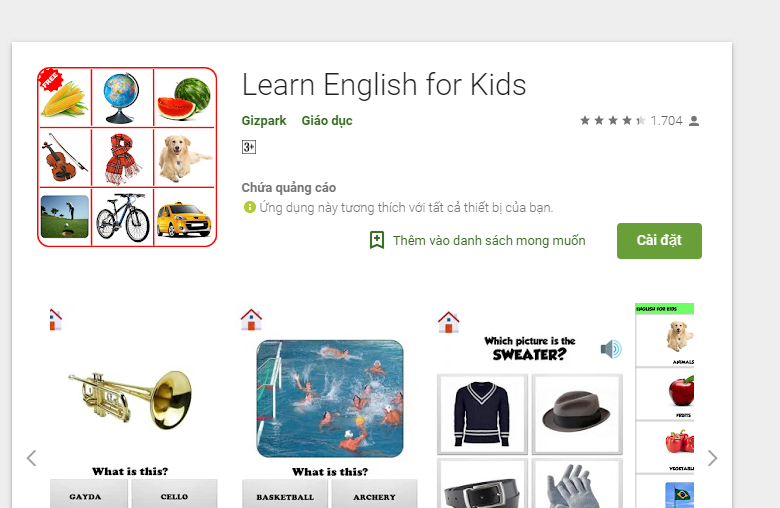Open the English for Kids categories screenshot
Screen dimensions: 780x508
(x=665, y=406)
